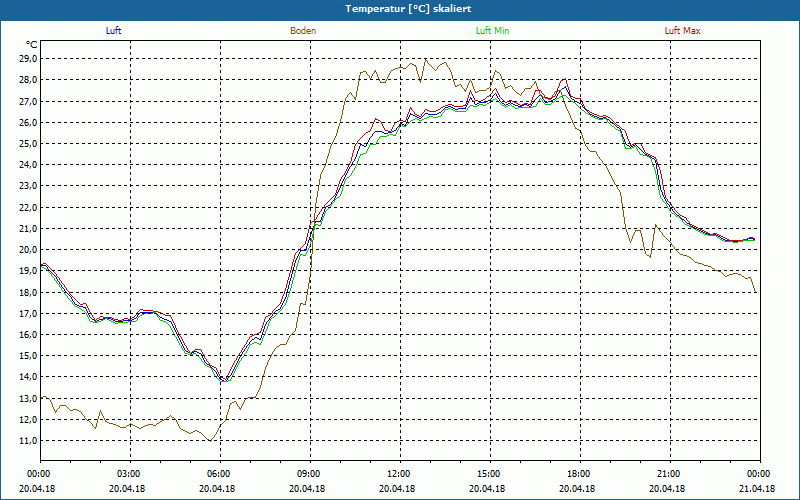Click the chart title "Temperatur [°C] skaliert"
Viewport: 800px width, 500px height.
tap(408, 9)
